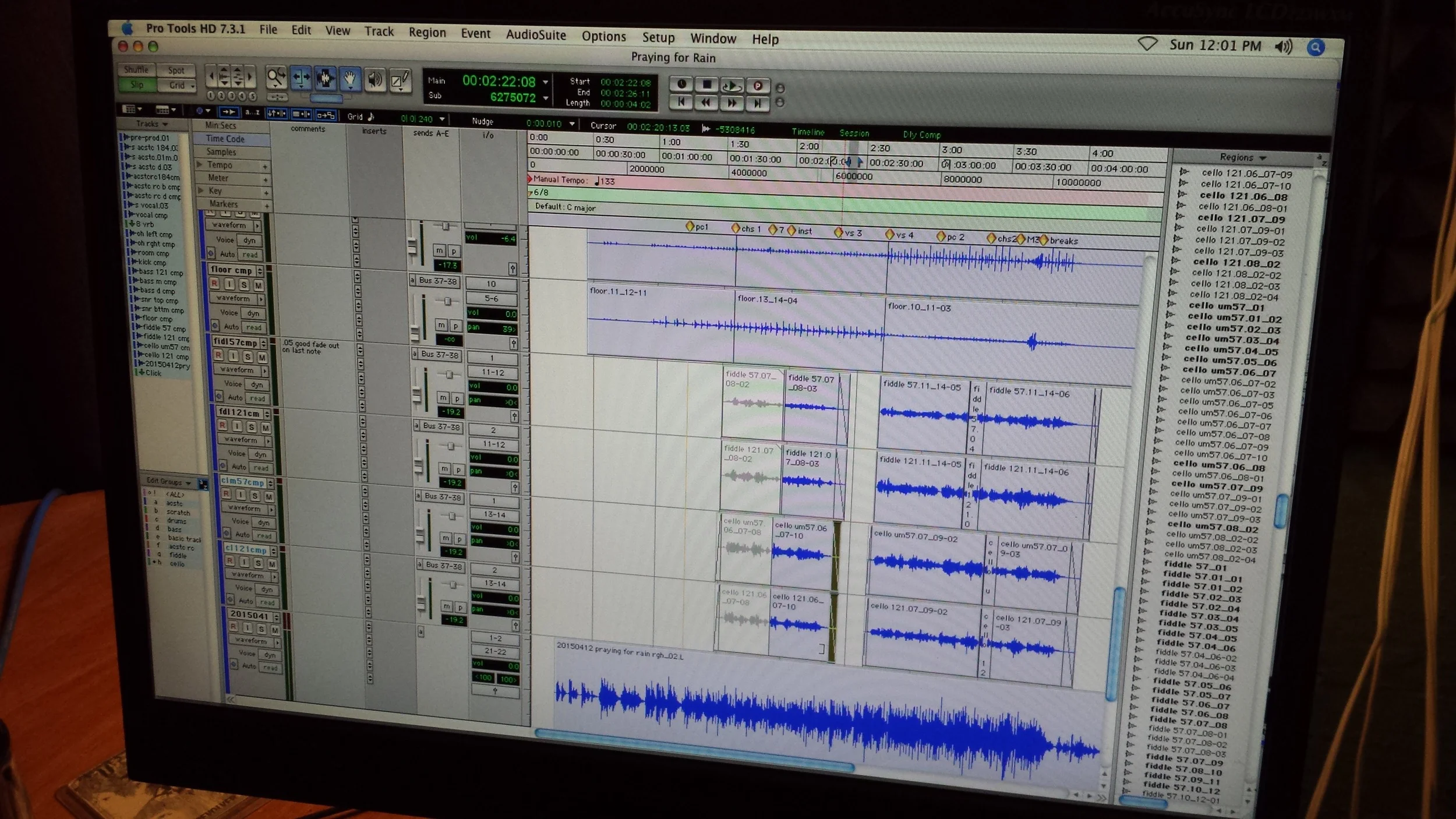The height and width of the screenshot is (819, 1456).
Task: Start playback with the Play button
Action: tap(732, 86)
